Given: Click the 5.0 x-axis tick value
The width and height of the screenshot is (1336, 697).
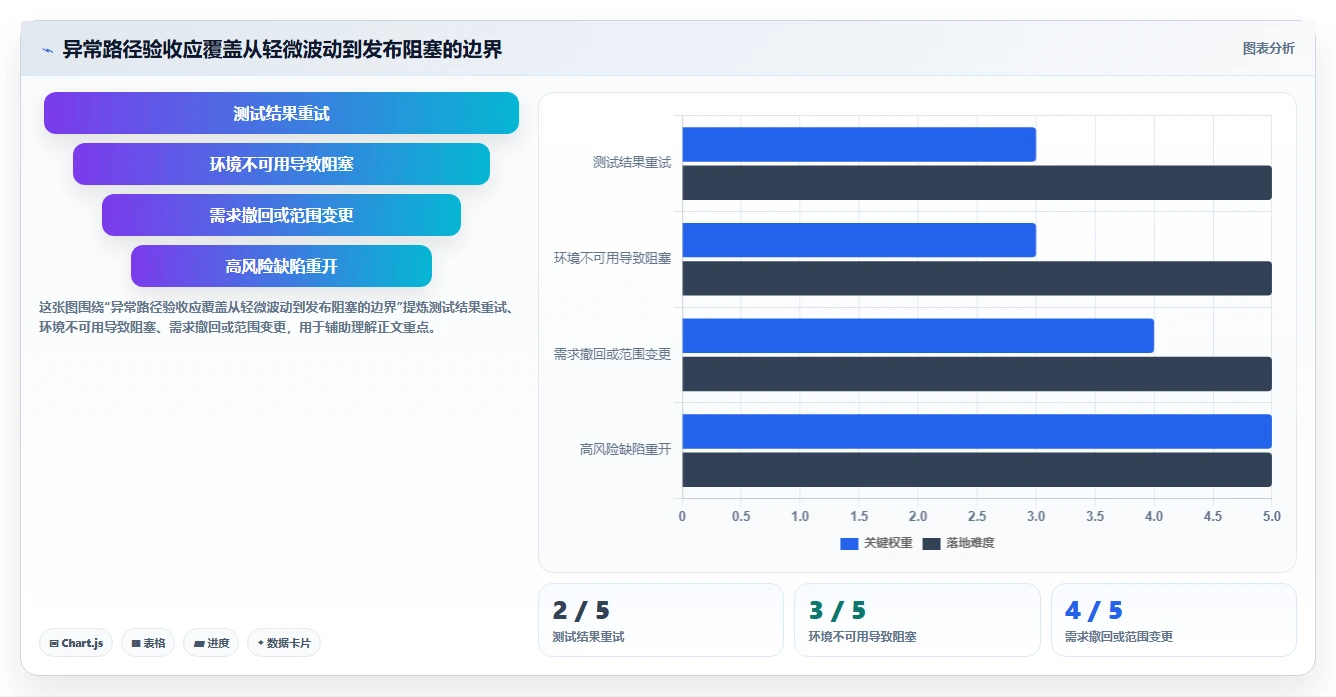Looking at the screenshot, I should pyautogui.click(x=1271, y=516).
